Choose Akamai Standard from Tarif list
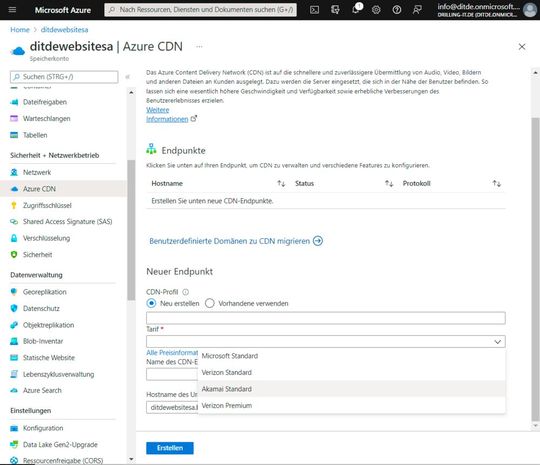Image resolution: width=540 pixels, height=465 pixels. click(352, 389)
